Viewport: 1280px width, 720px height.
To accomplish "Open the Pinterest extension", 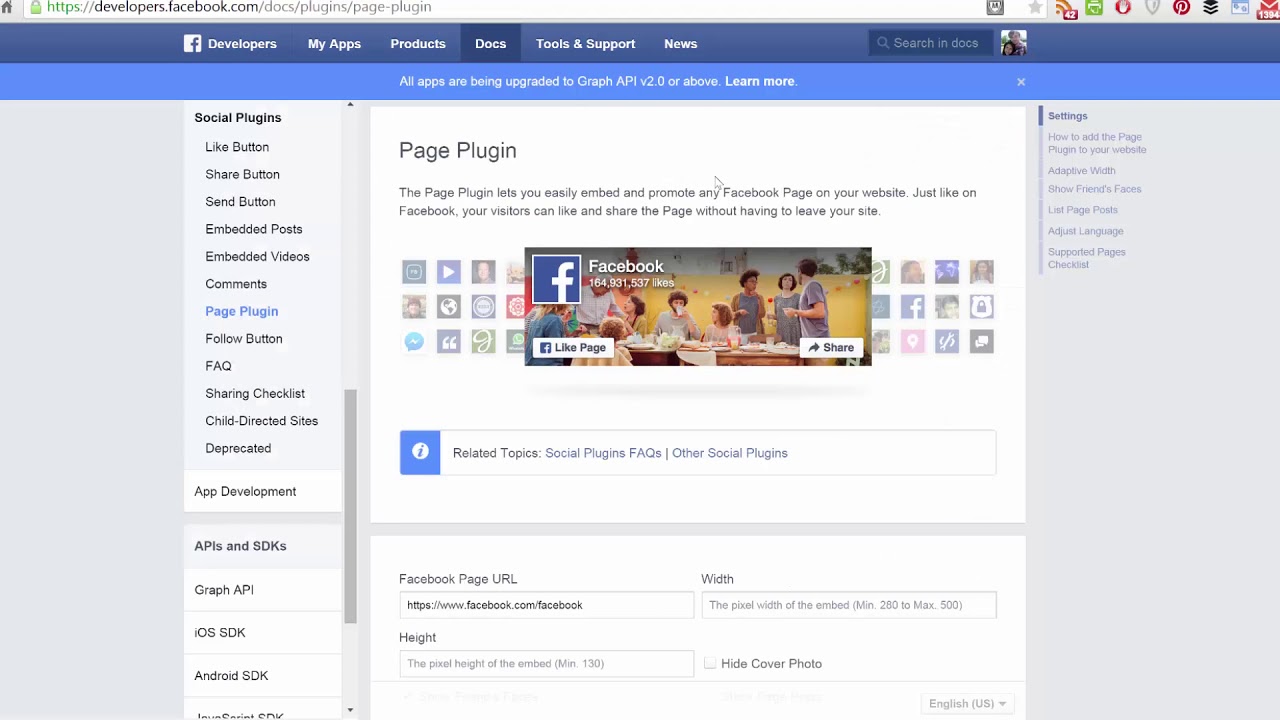I will pyautogui.click(x=1181, y=7).
